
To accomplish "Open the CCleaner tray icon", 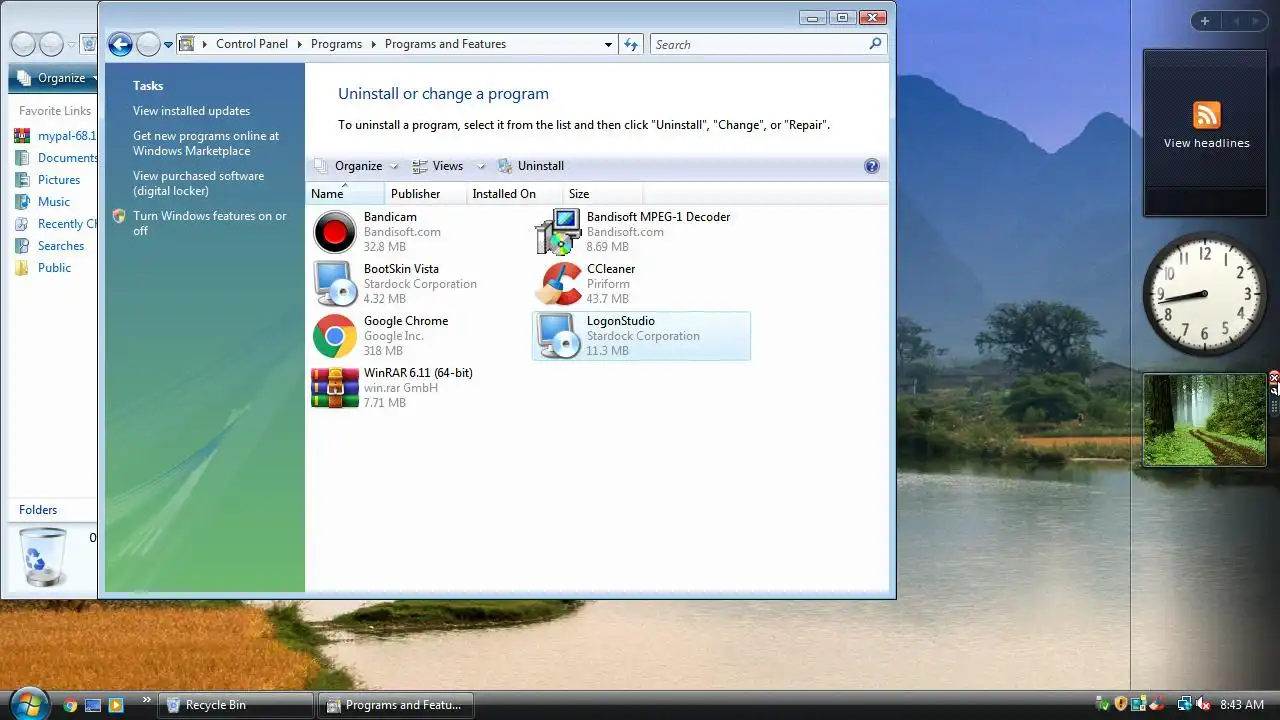I will (x=1155, y=704).
